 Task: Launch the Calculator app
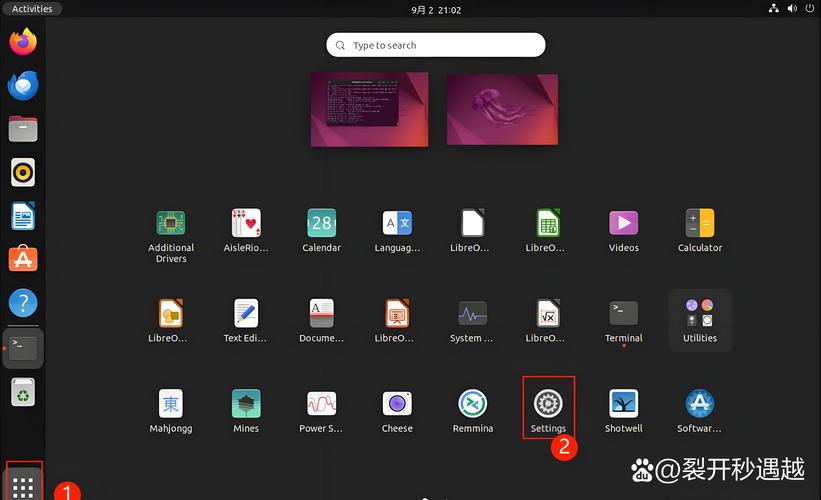coord(700,230)
